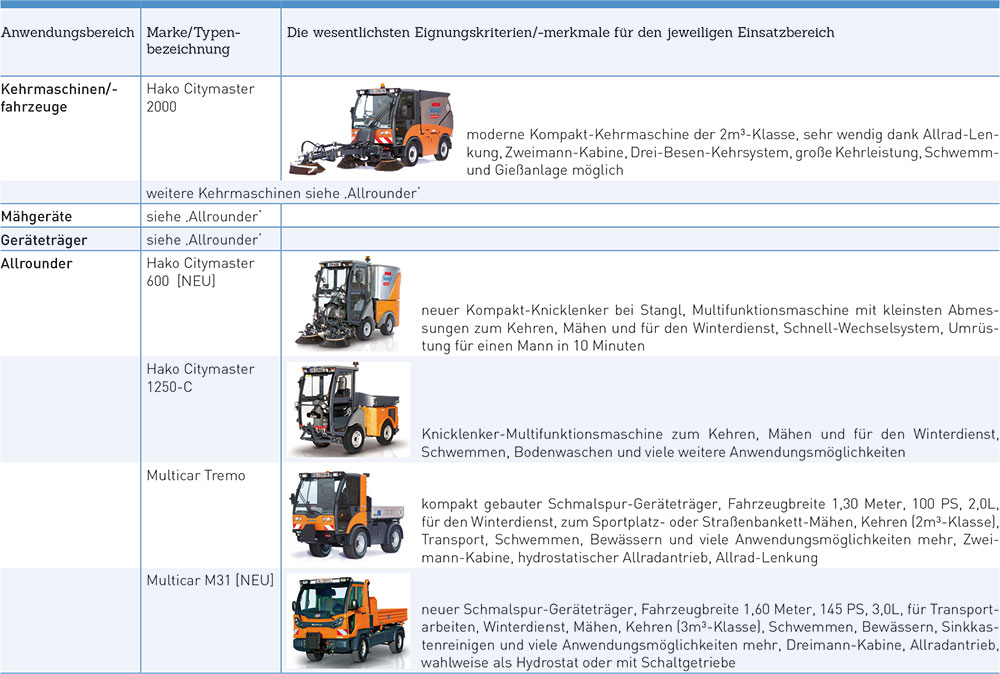Open the Multicar M31 truck photo
The image size is (1000, 674).
pos(348,621)
